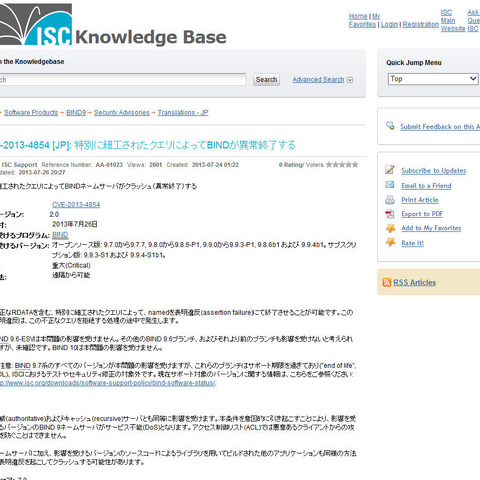Open the CVE-2013-4854 link
This screenshot has width=480, height=480.
76,205
